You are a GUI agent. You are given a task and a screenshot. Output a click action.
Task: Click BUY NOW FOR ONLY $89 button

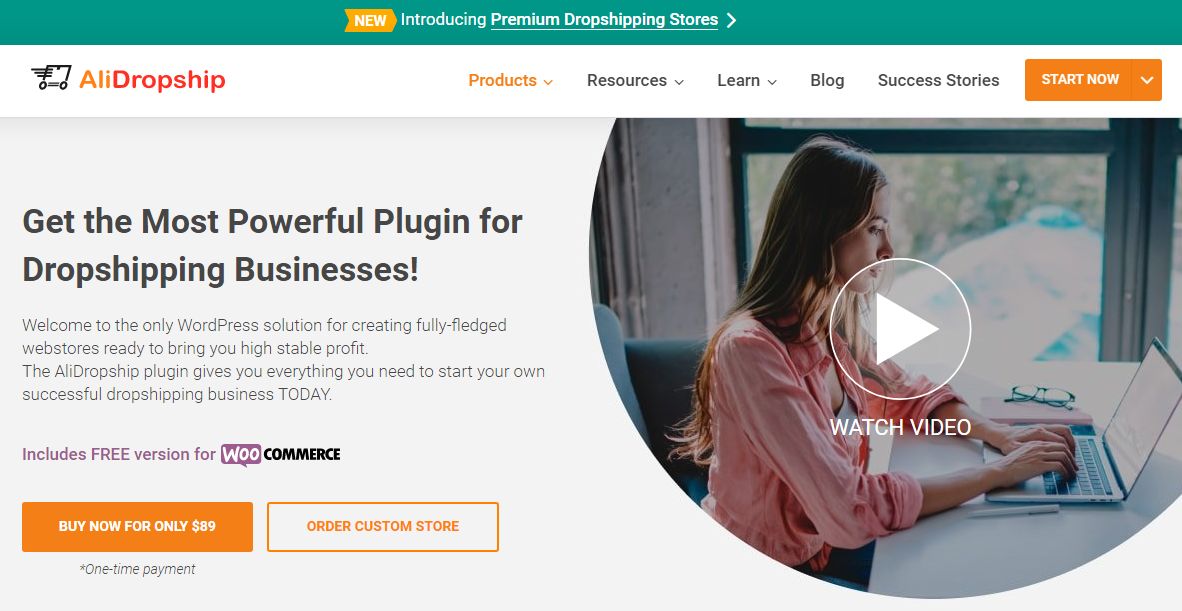(137, 527)
